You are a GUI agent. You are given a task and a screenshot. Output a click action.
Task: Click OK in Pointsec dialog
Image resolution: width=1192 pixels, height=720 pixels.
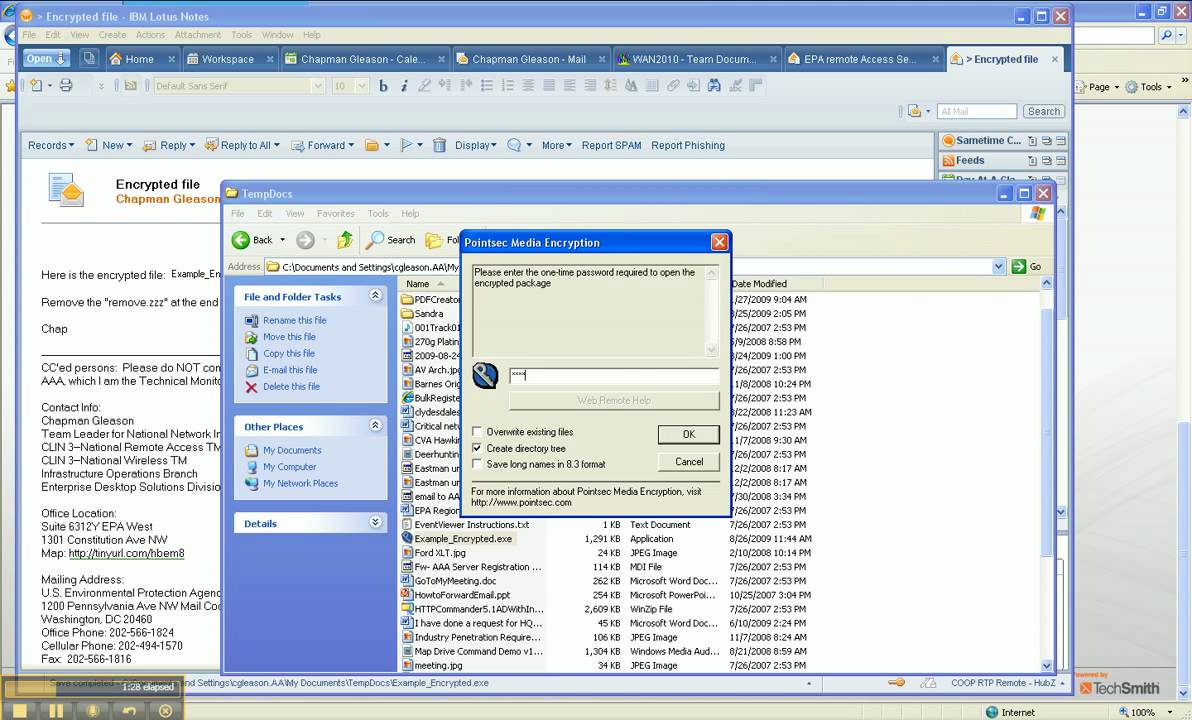[x=689, y=434]
